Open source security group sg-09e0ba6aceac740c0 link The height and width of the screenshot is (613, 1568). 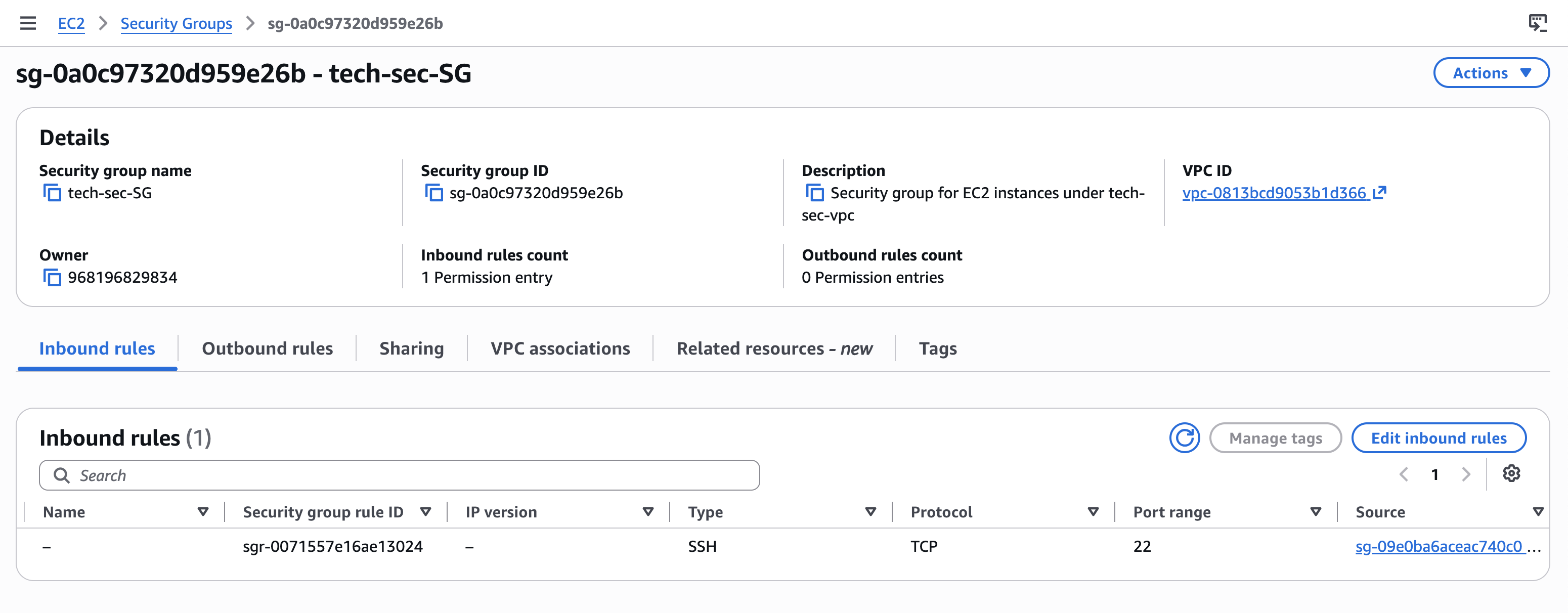[1440, 547]
